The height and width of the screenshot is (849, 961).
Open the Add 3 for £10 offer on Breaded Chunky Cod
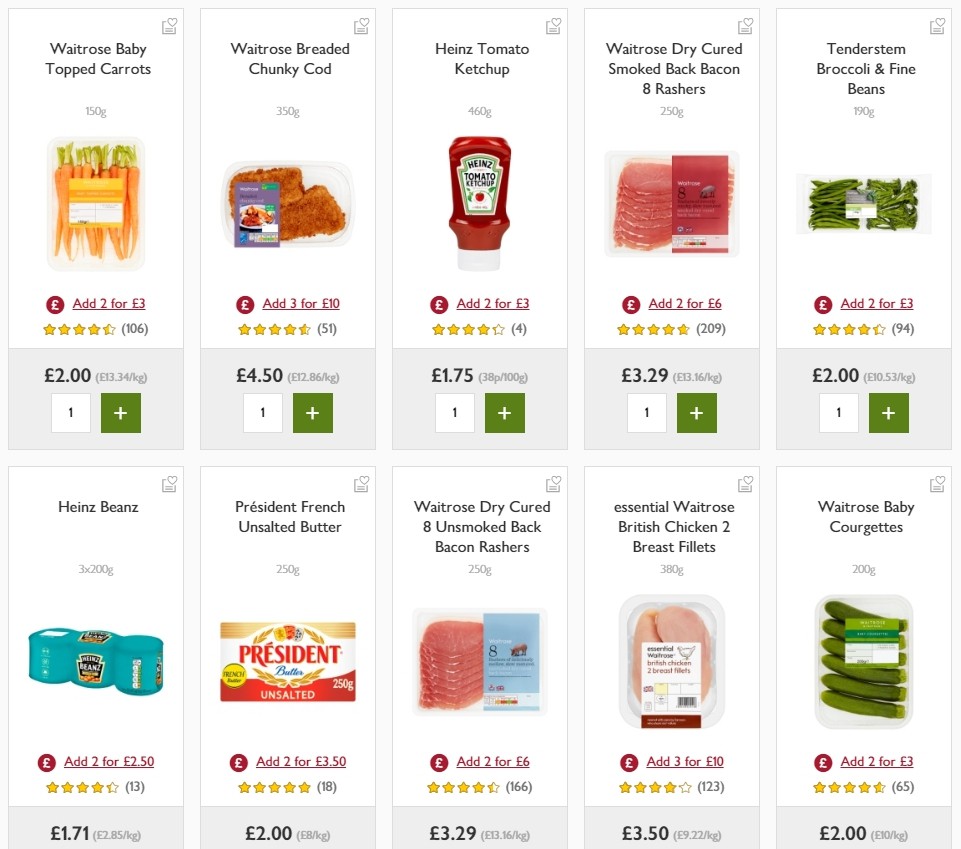(301, 304)
